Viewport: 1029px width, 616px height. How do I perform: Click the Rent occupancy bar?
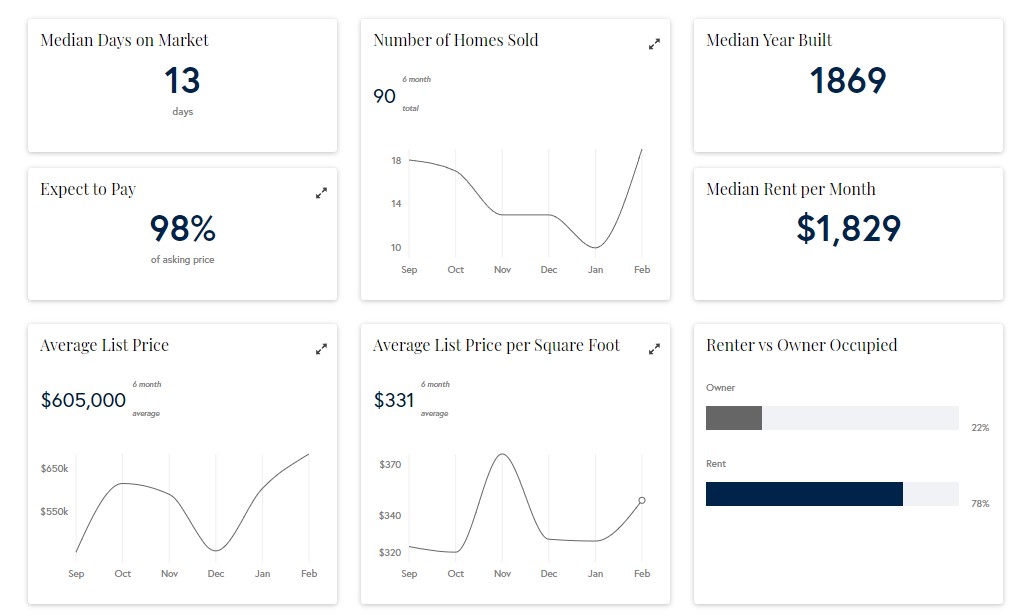[804, 494]
